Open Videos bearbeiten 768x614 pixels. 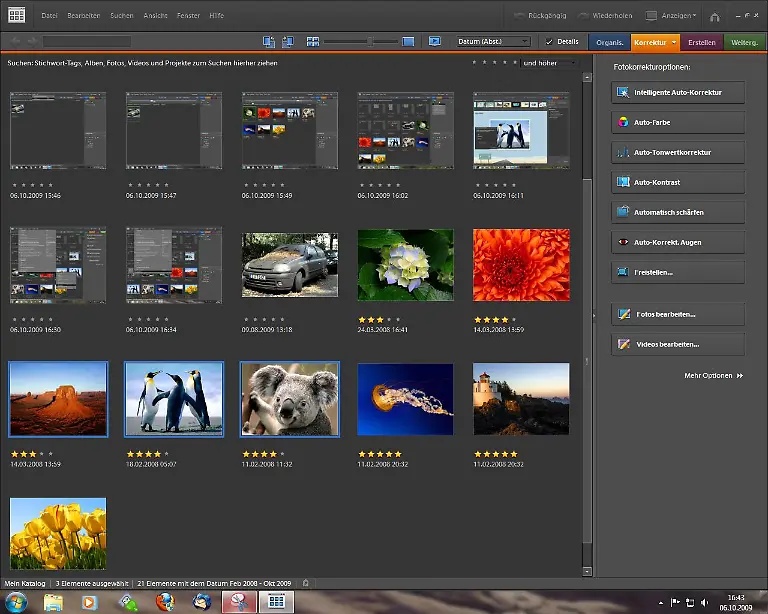tap(678, 344)
